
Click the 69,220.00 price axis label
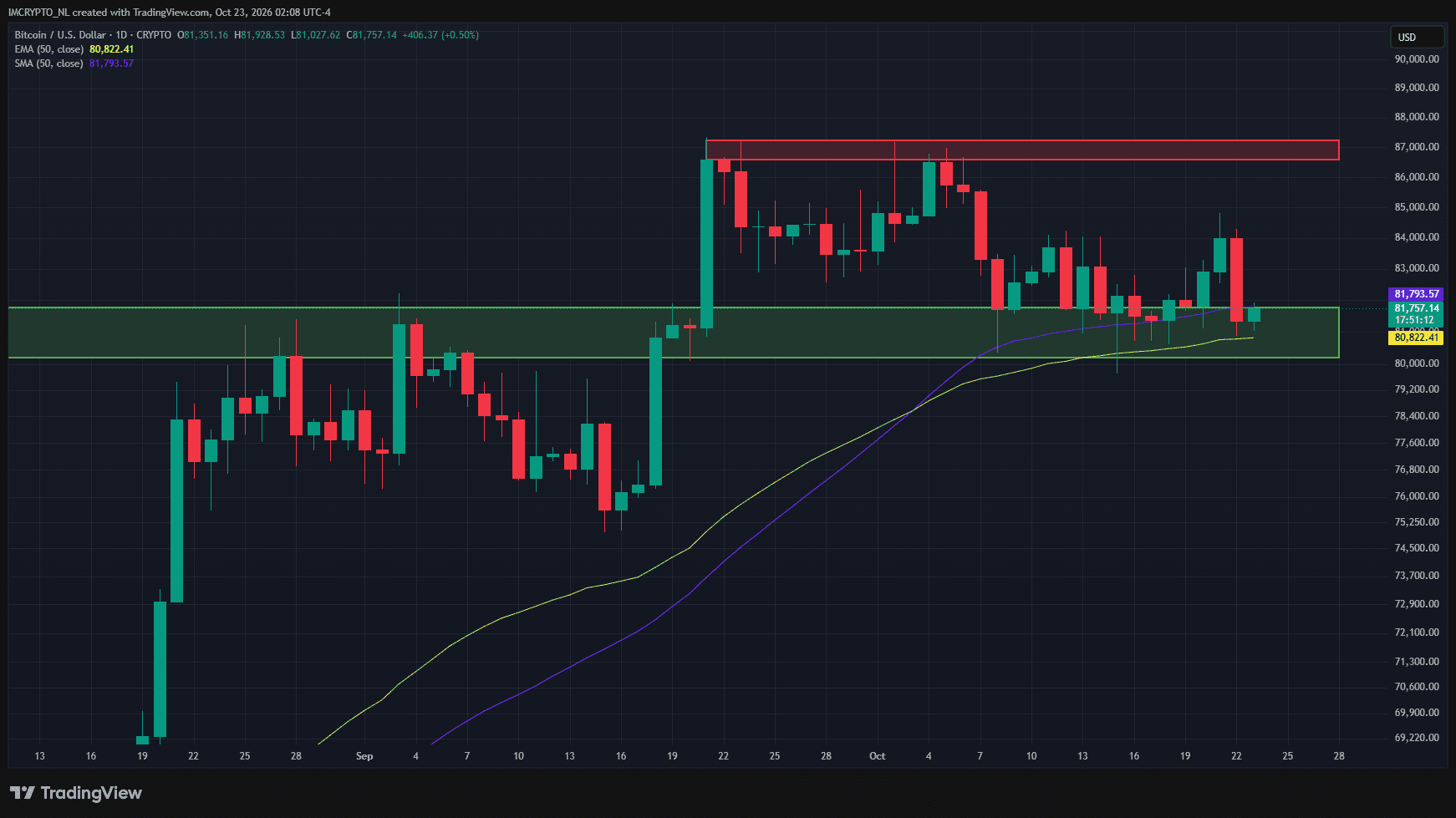1417,738
